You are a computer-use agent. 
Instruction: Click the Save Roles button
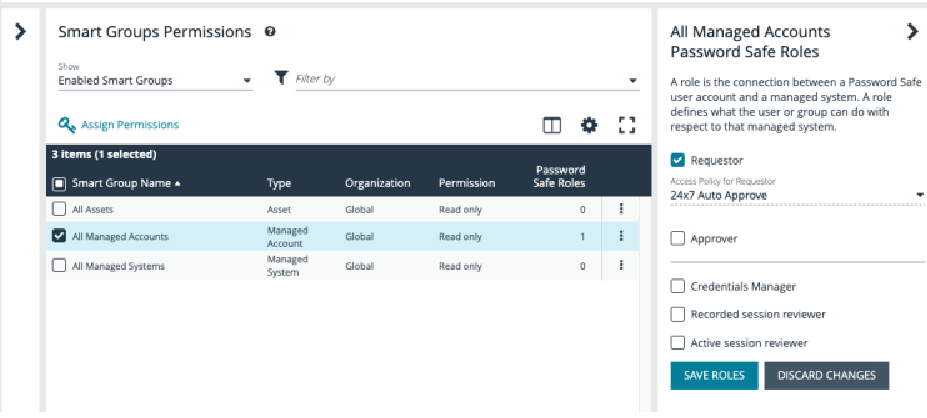click(713, 375)
